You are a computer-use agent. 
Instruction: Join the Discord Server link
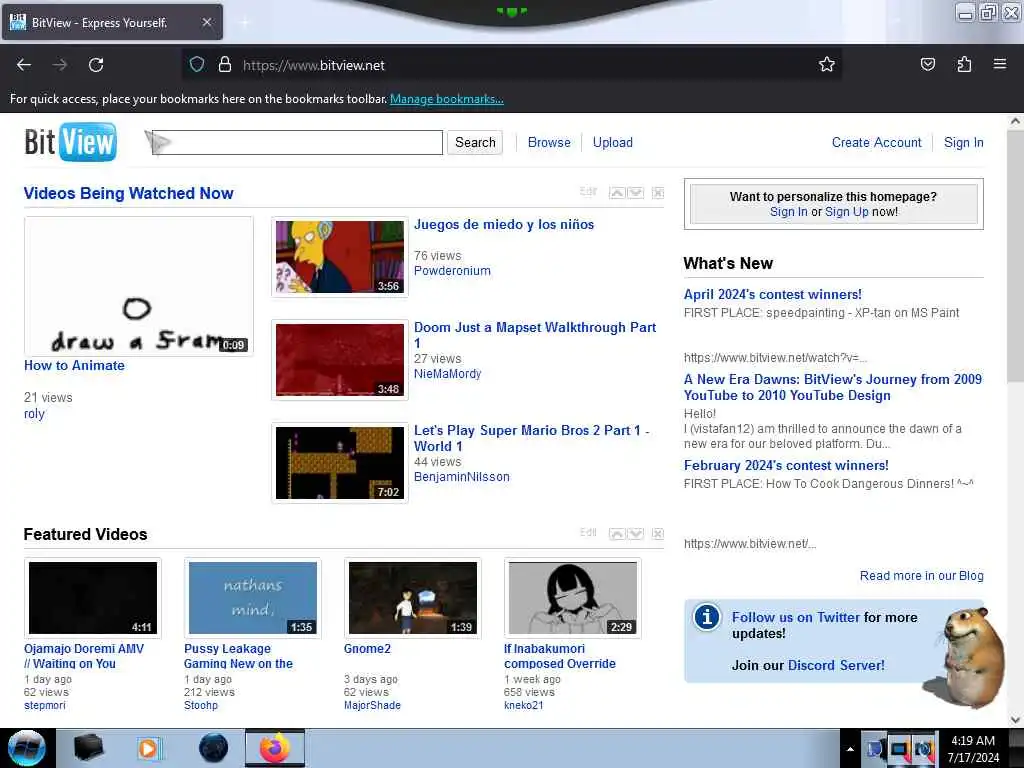tap(836, 665)
